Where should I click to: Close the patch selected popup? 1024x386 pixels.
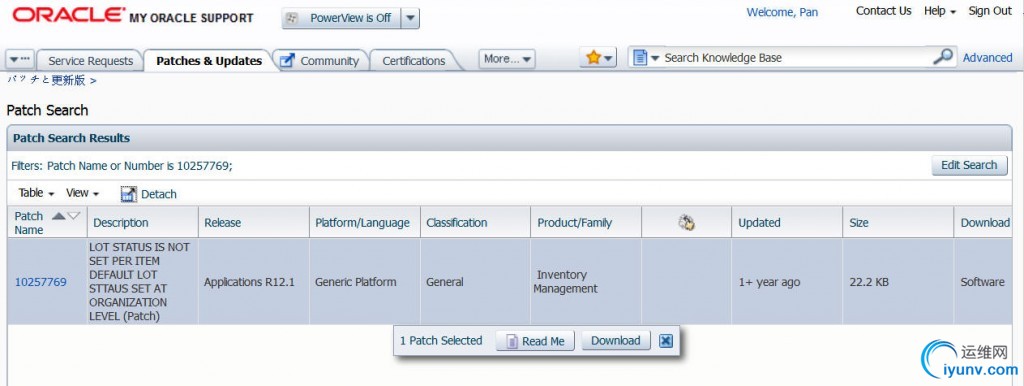coord(665,340)
